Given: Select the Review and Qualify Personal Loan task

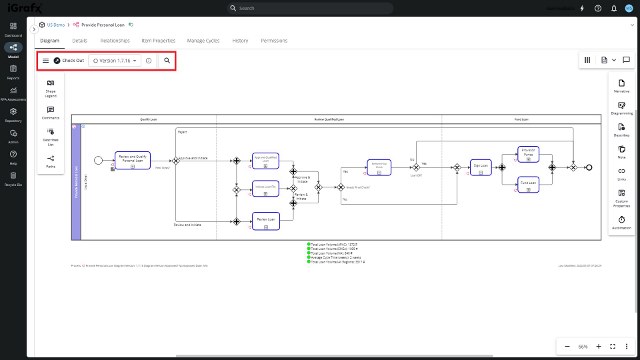Looking at the screenshot, I should coord(133,160).
